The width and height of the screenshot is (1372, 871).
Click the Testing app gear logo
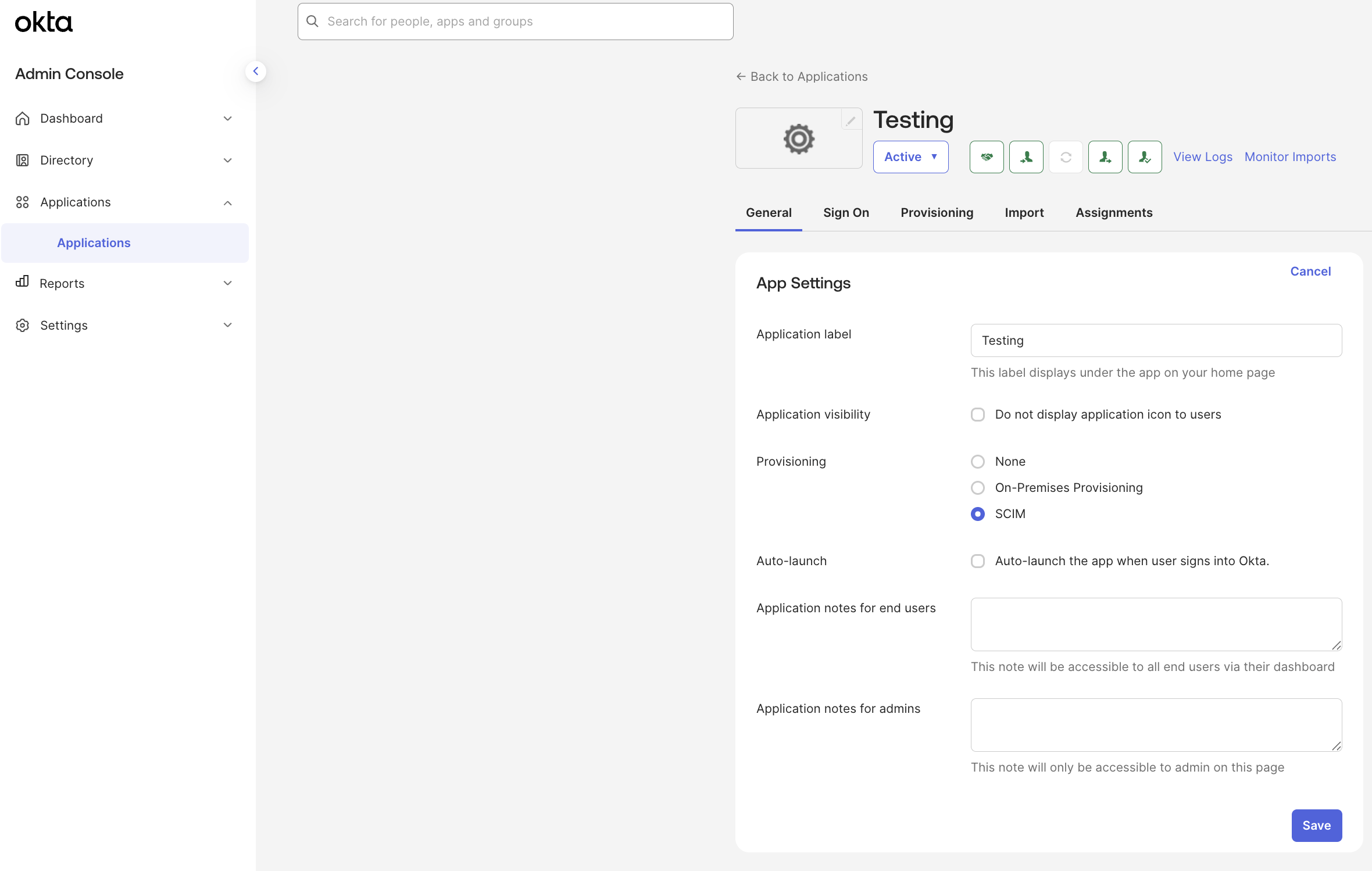(799, 139)
